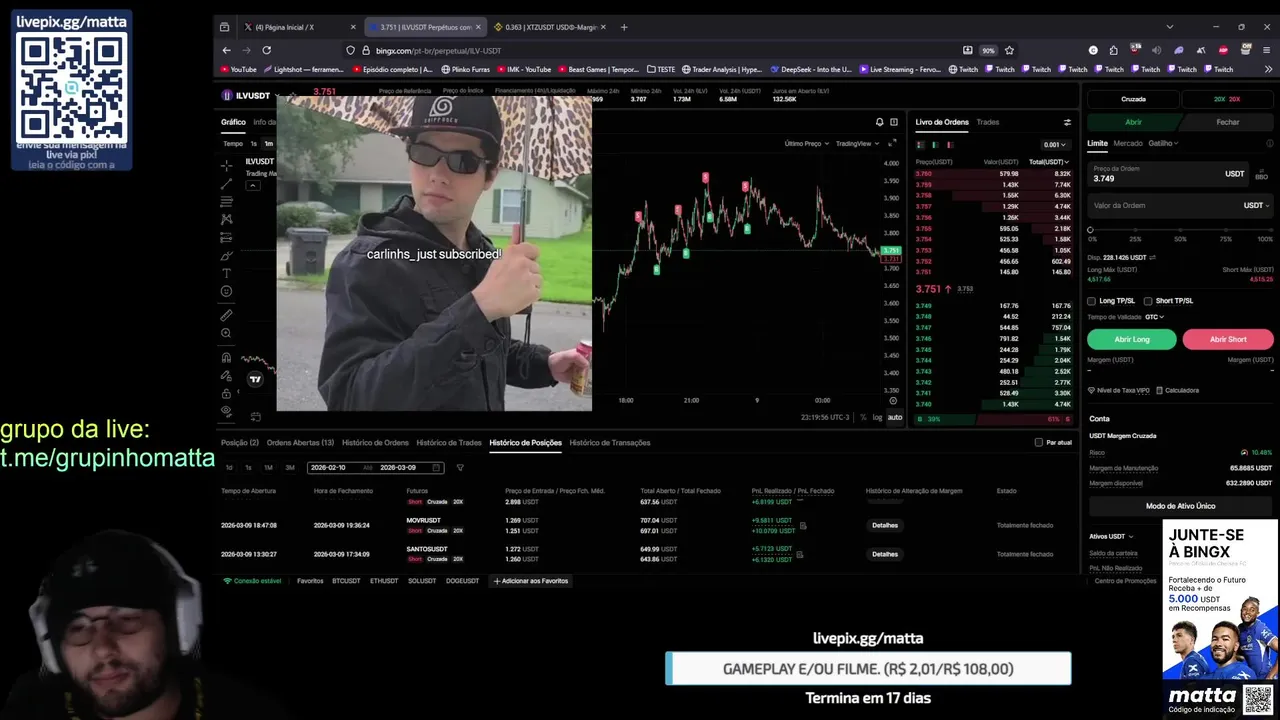Show only bids order book view icon
Screen dimensions: 1280x720
coord(934,145)
